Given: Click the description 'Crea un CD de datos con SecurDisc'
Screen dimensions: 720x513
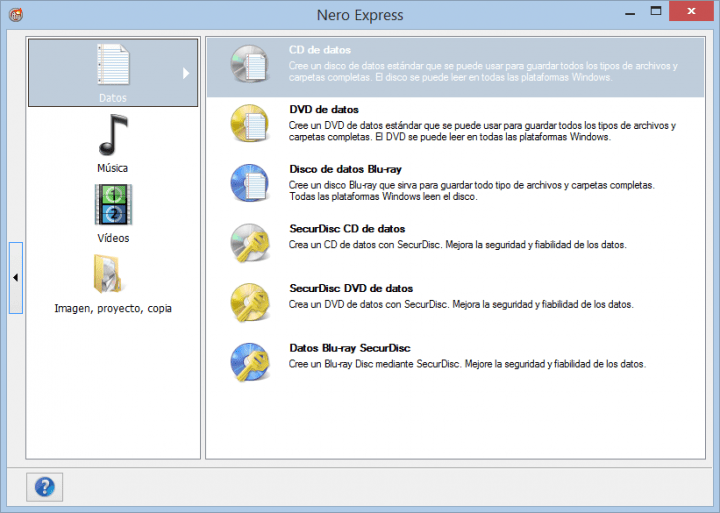Looking at the screenshot, I should pyautogui.click(x=457, y=245).
